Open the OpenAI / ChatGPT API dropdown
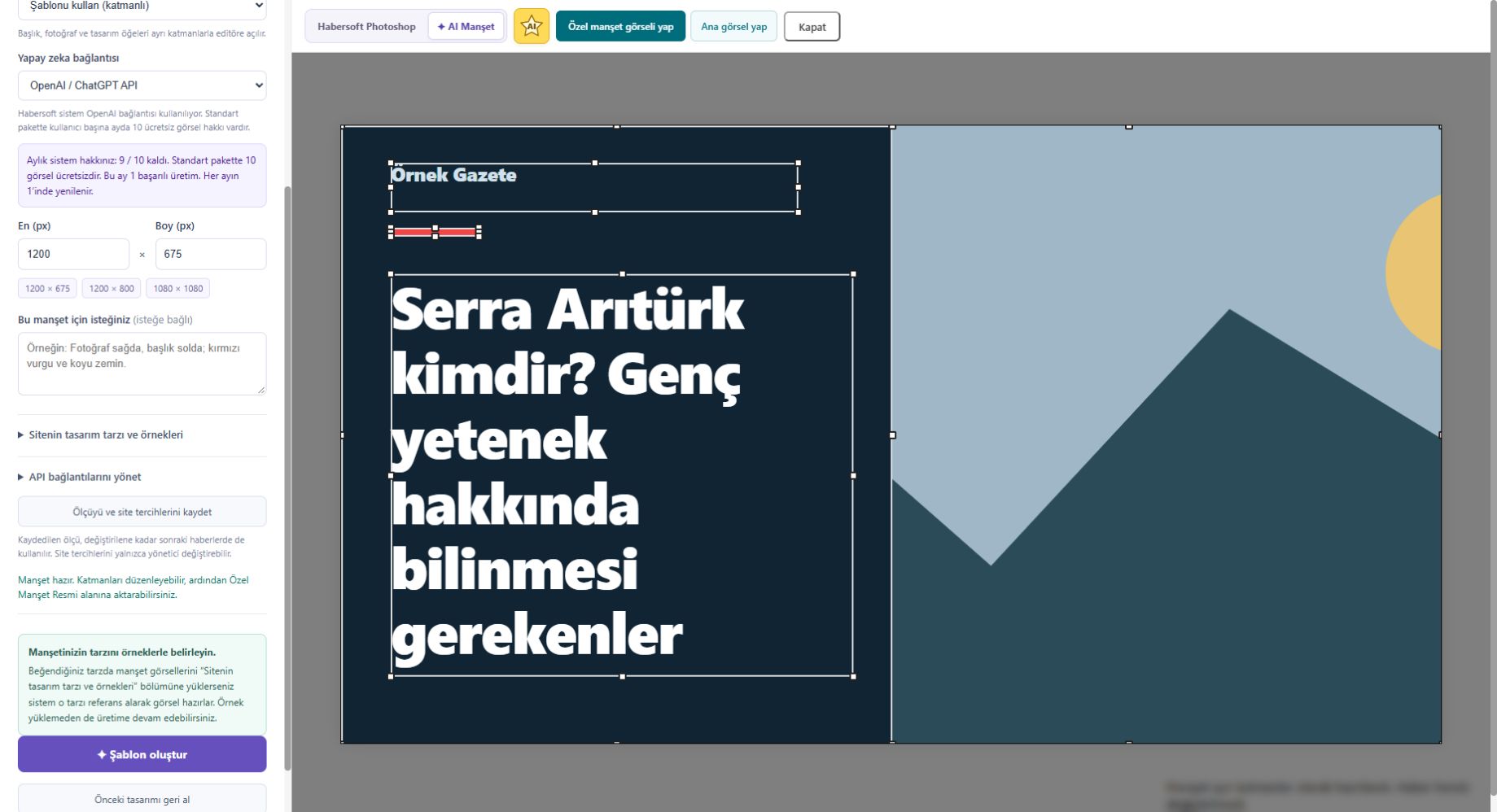The height and width of the screenshot is (812, 1497). tap(142, 85)
